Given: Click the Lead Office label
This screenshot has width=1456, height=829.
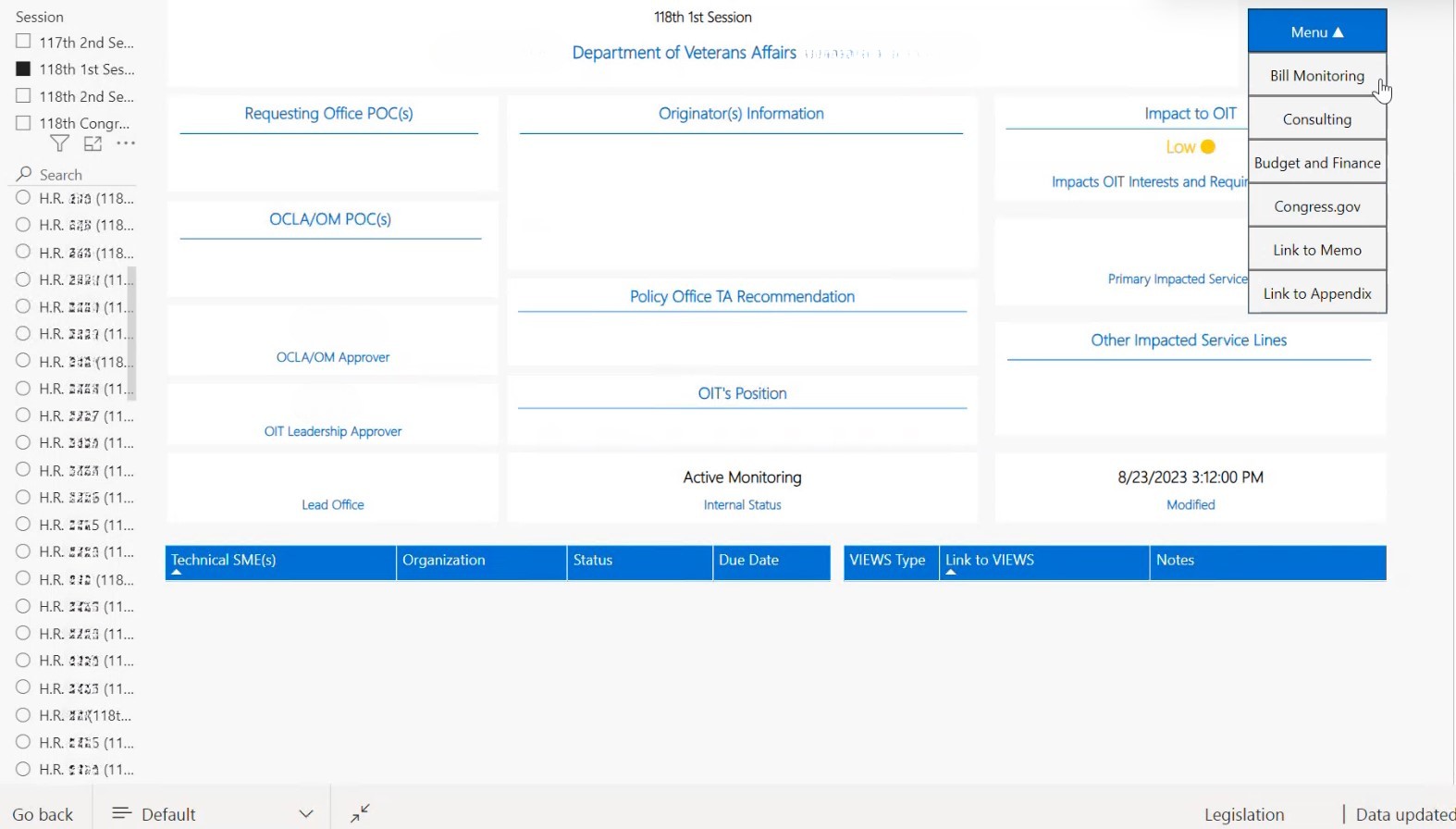Looking at the screenshot, I should (x=333, y=504).
